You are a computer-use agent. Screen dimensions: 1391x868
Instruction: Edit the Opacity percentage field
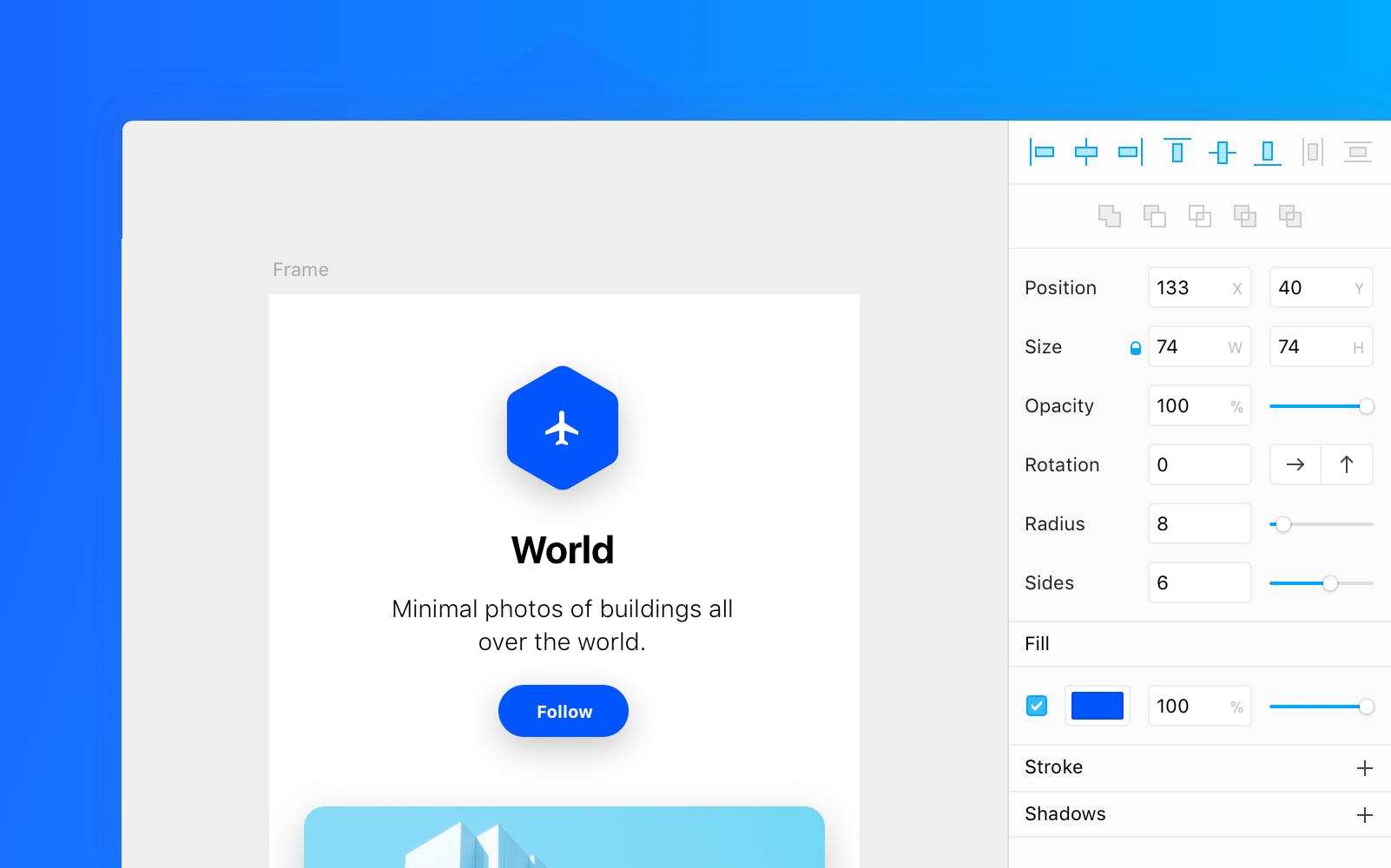click(1200, 405)
